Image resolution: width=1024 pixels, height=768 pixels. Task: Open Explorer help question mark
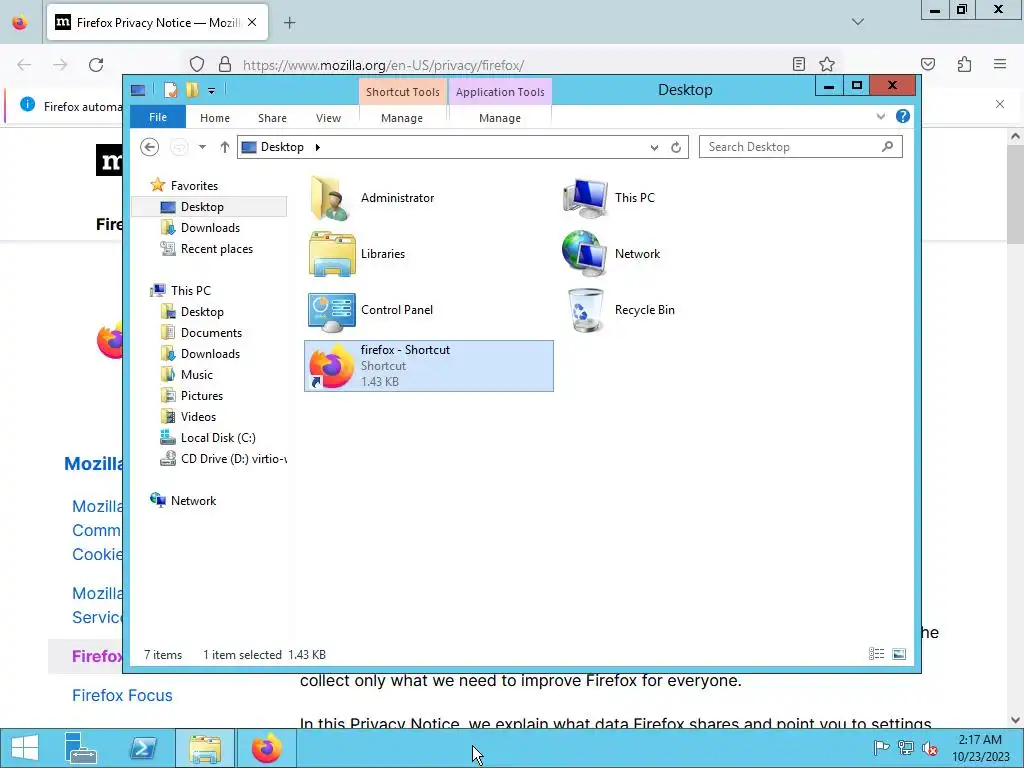[903, 116]
